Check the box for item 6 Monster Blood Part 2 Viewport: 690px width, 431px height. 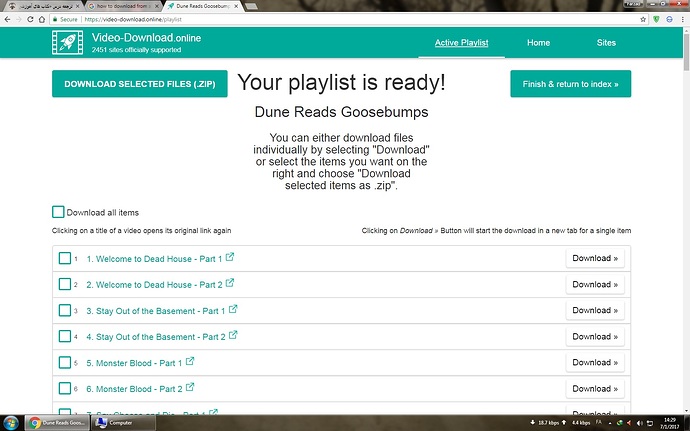[x=65, y=388]
